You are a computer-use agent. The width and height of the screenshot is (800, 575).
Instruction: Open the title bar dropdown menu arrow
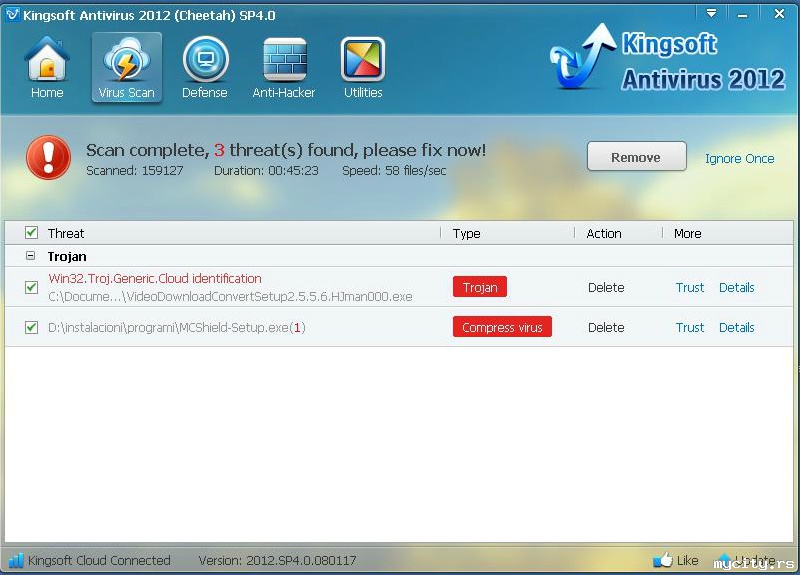(x=711, y=14)
